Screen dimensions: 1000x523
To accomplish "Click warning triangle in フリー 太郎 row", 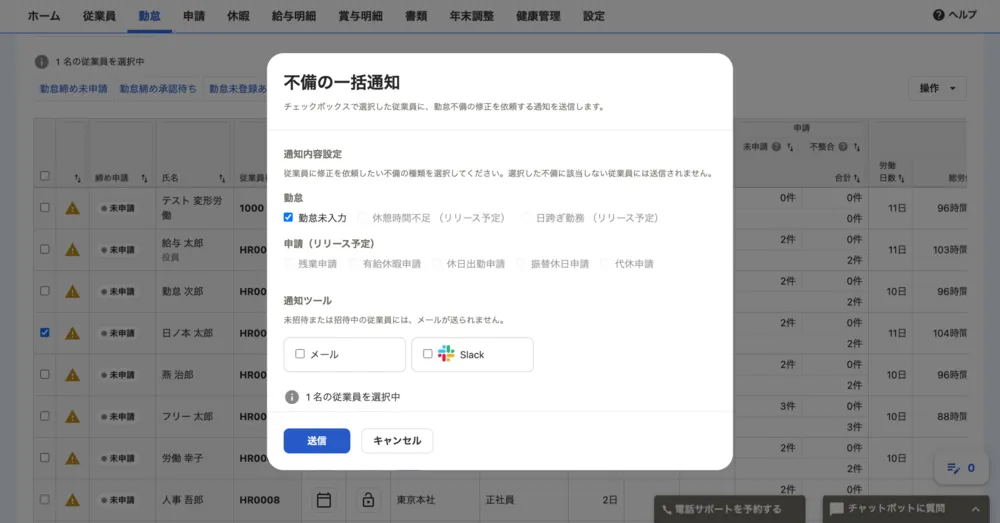I will 73,416.
